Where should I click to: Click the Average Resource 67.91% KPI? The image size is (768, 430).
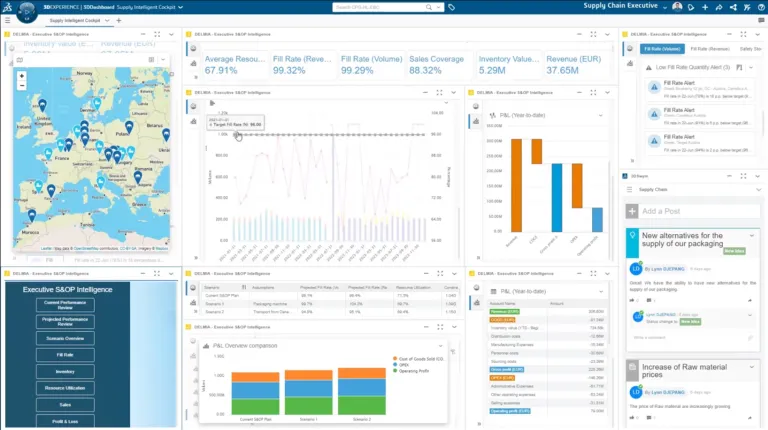235,65
